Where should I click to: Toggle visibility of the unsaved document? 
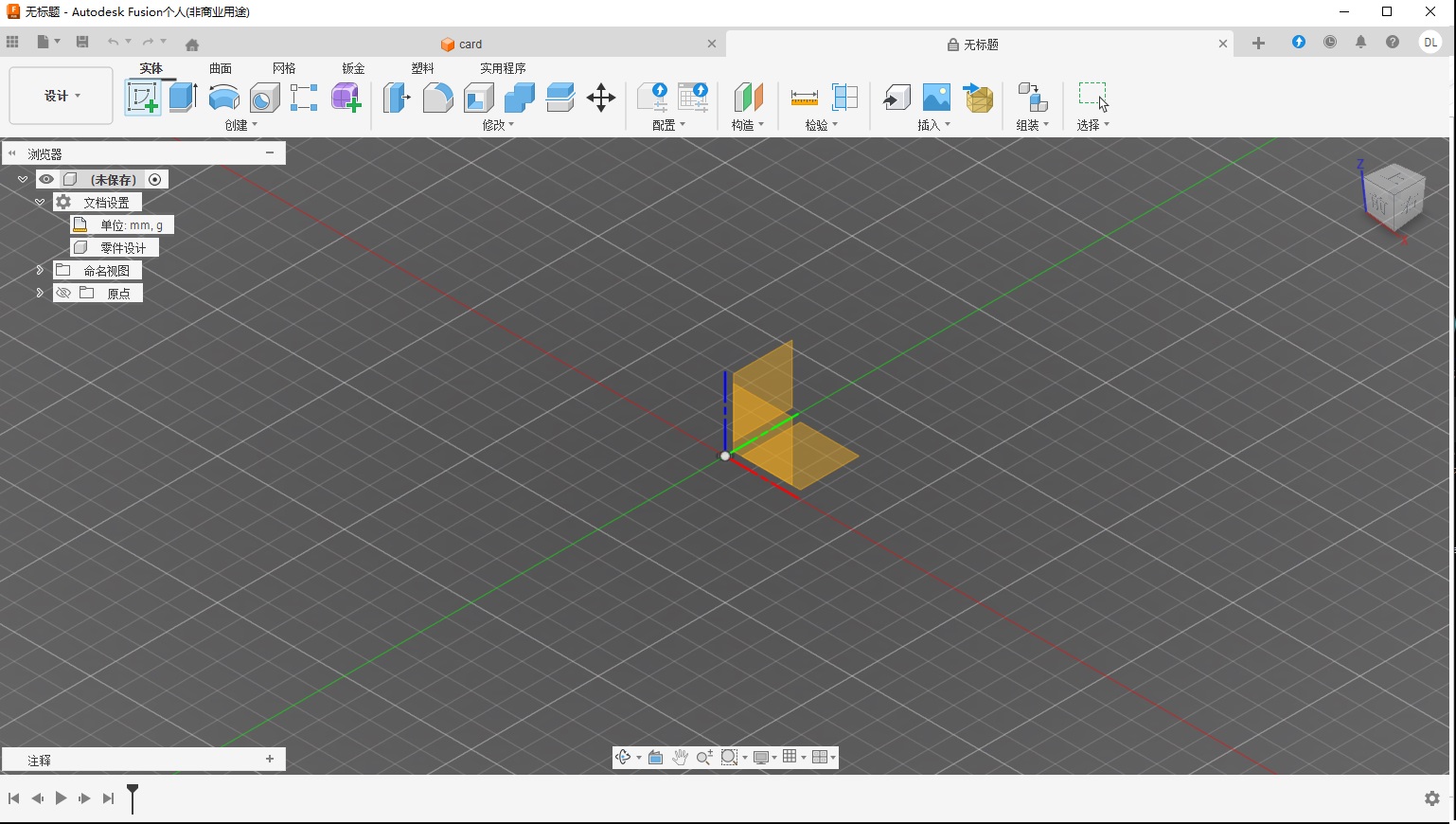[x=46, y=179]
